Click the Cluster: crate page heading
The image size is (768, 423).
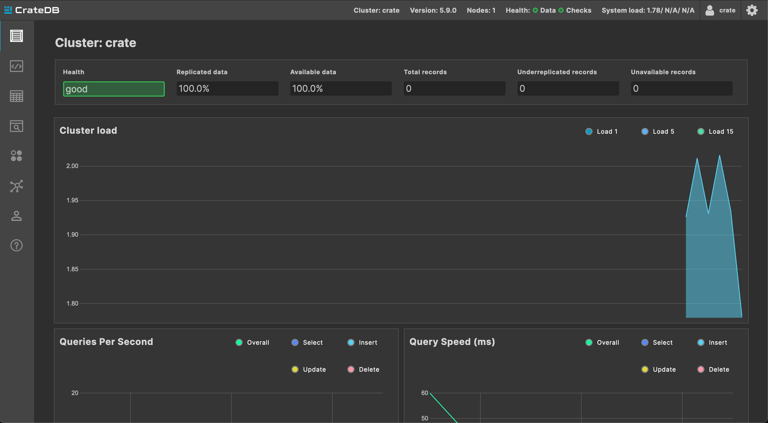pyautogui.click(x=96, y=43)
